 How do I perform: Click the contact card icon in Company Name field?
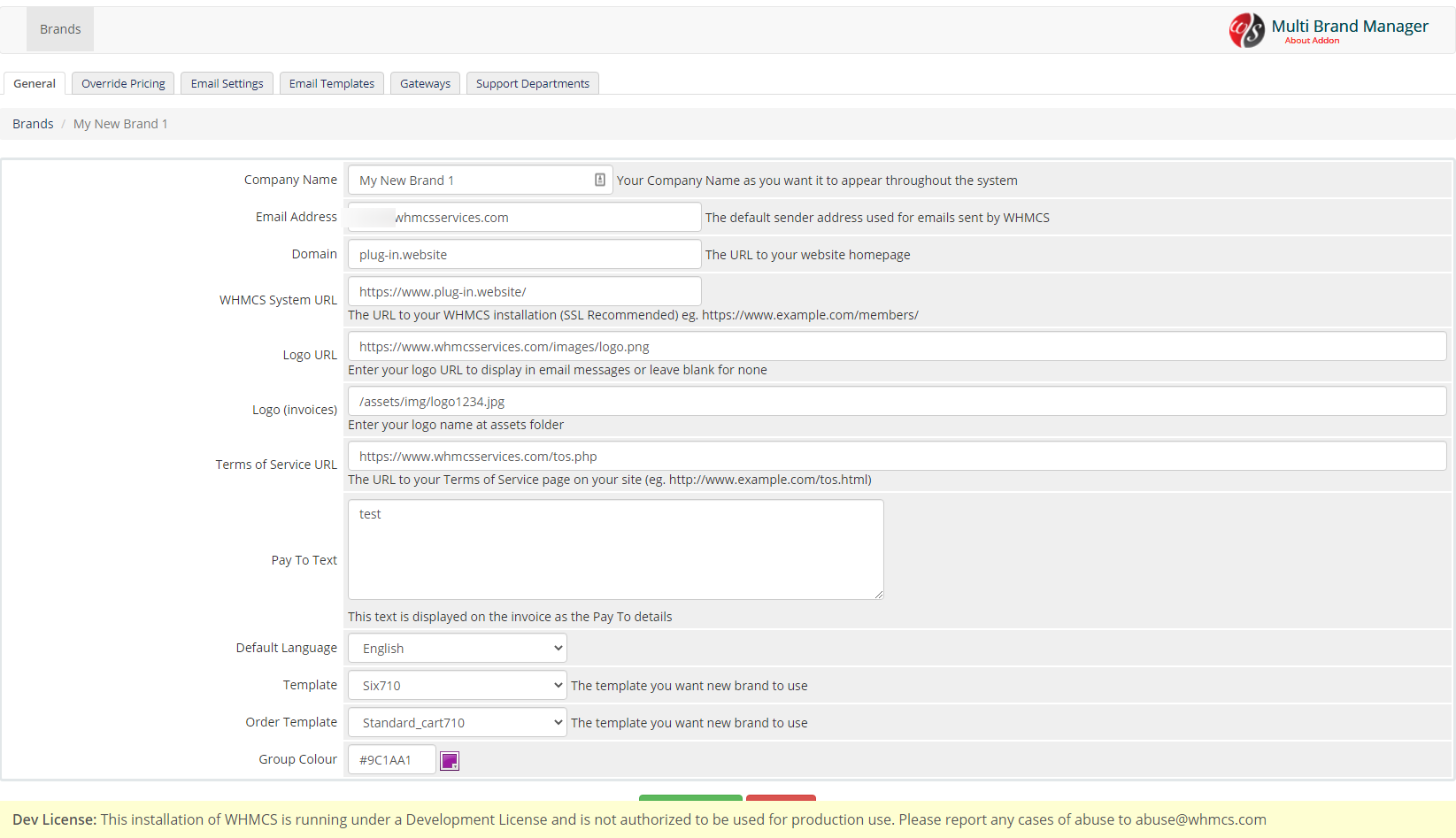pyautogui.click(x=600, y=180)
